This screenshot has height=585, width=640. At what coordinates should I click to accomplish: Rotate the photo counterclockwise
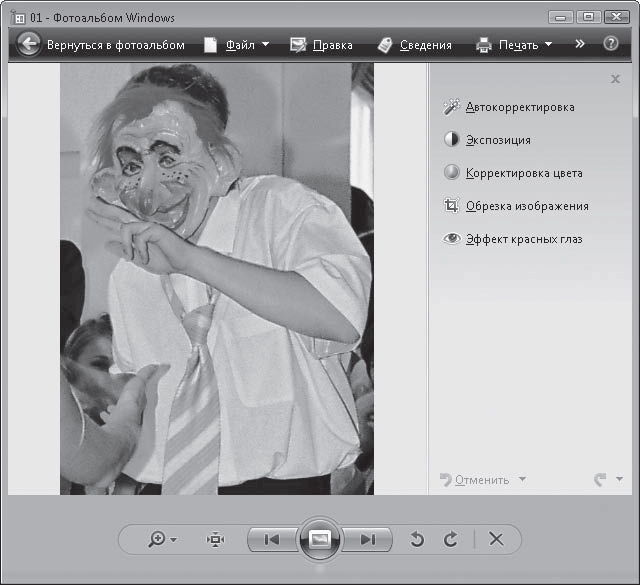pos(418,539)
